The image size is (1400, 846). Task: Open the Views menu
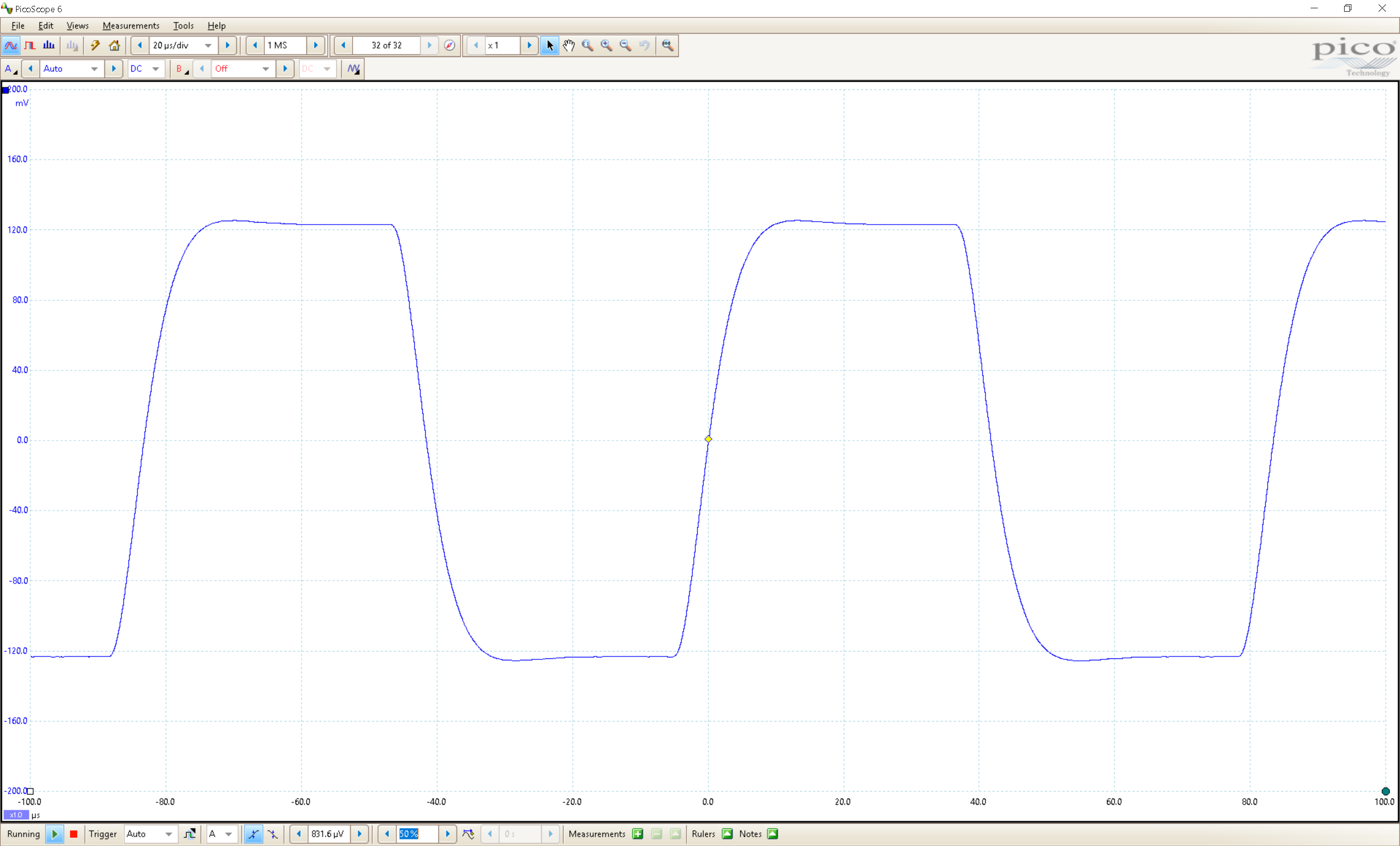coord(77,26)
